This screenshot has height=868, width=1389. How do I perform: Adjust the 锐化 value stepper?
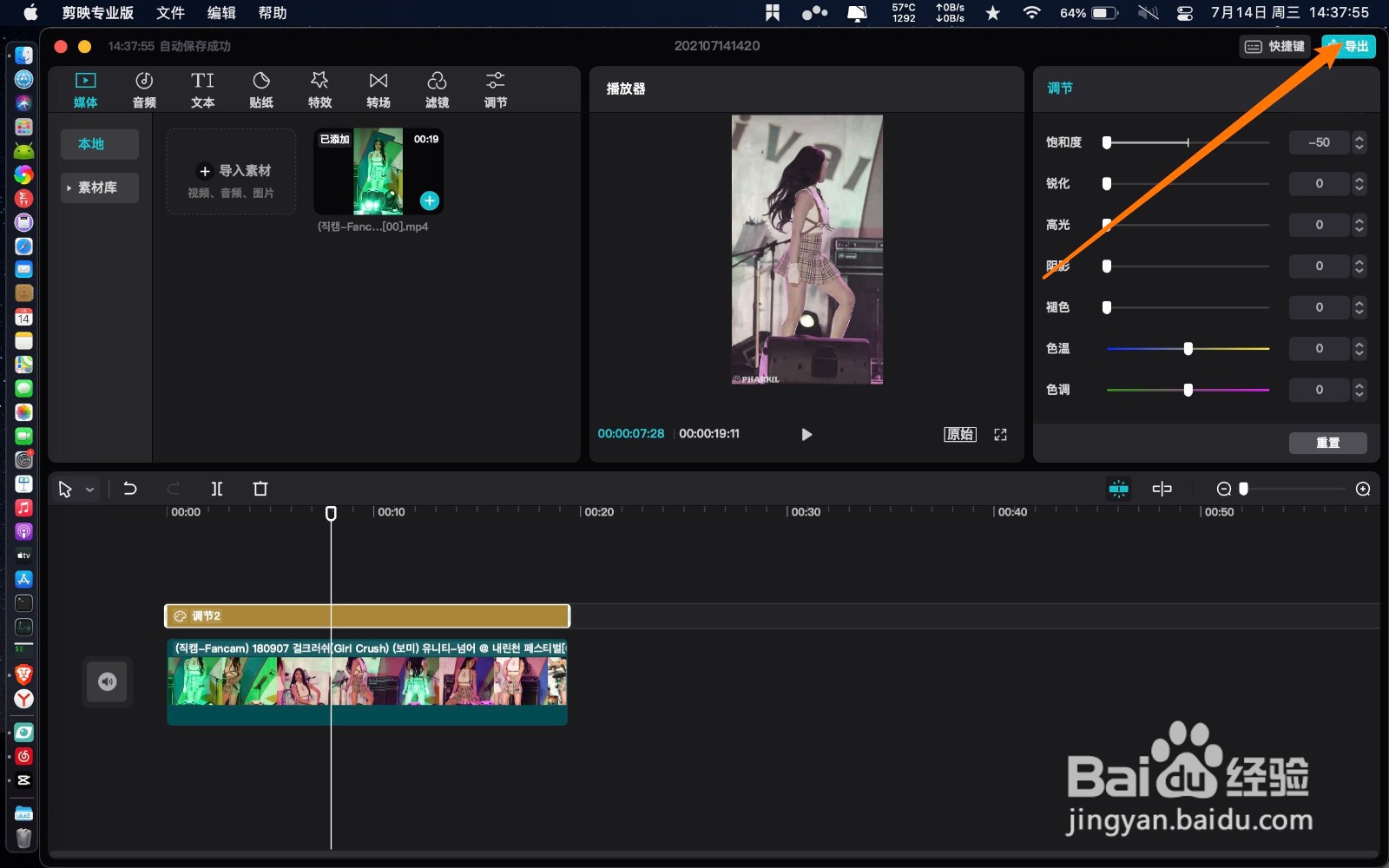[1359, 183]
